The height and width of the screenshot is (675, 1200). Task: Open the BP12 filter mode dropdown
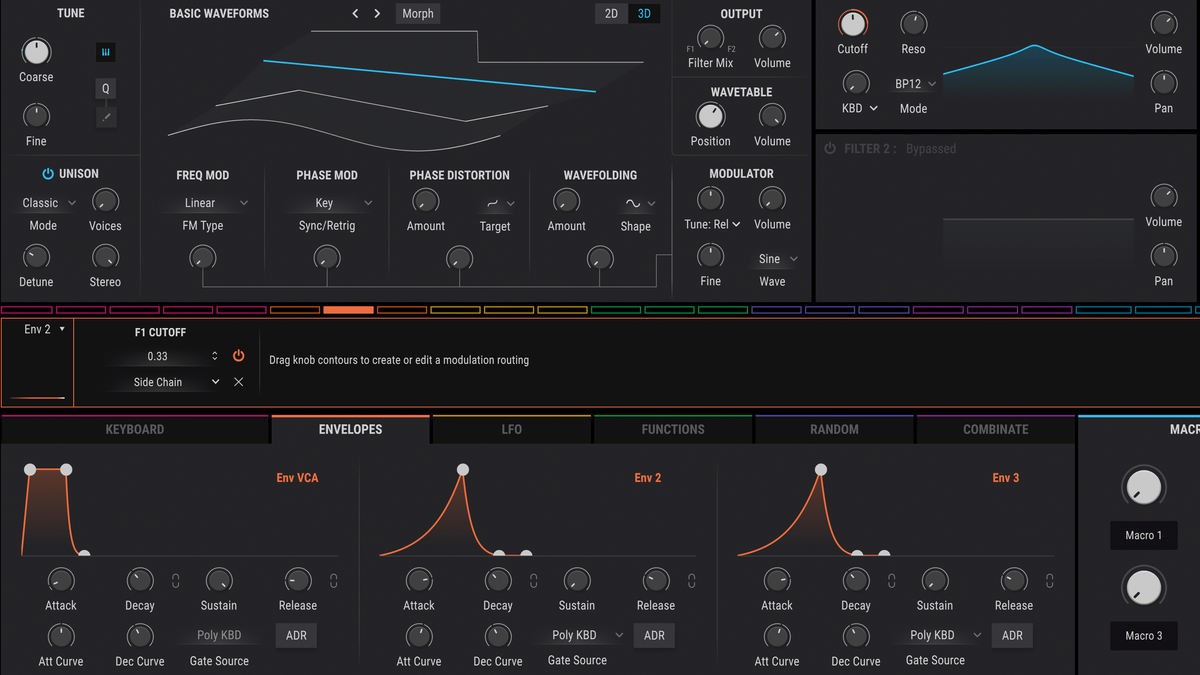[x=913, y=83]
